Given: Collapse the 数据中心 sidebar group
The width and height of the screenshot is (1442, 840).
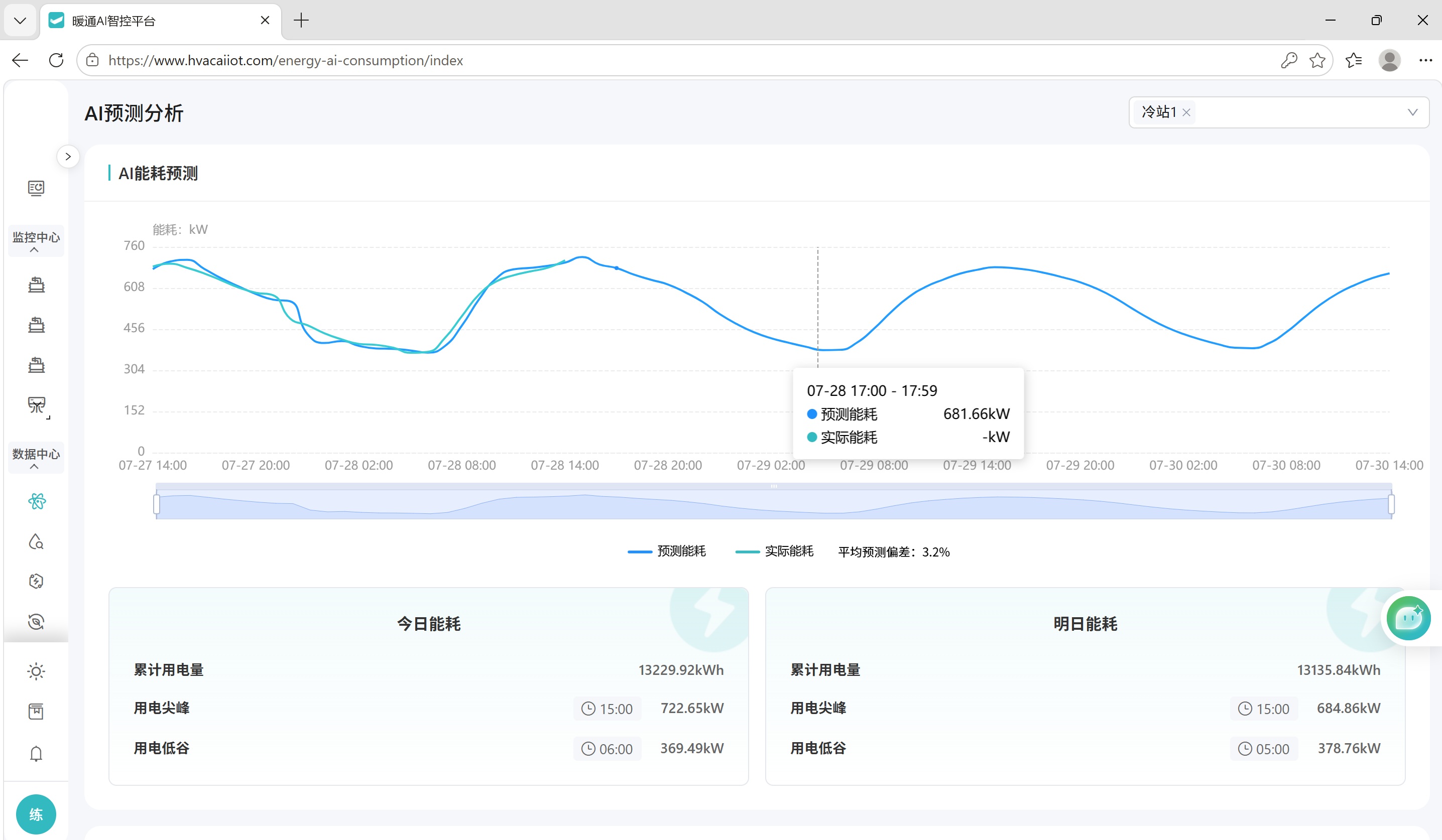Looking at the screenshot, I should point(36,458).
